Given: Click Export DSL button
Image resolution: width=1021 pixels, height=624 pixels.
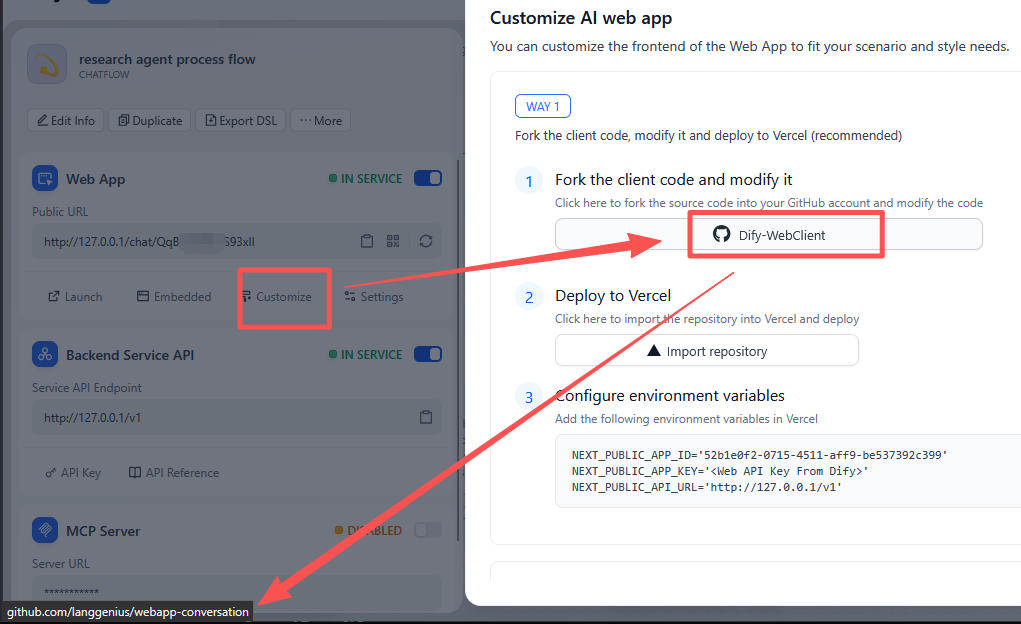Looking at the screenshot, I should 241,121.
